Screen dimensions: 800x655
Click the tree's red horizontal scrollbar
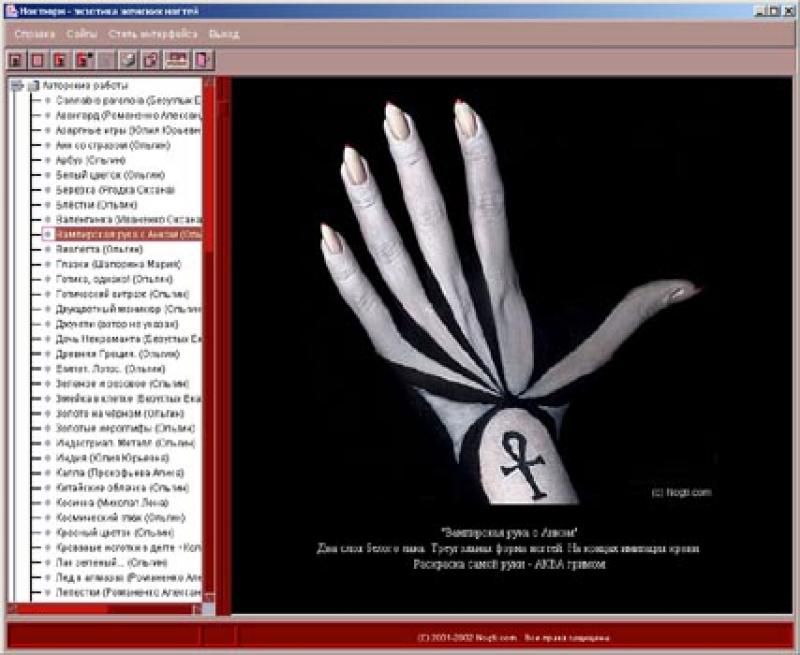click(100, 608)
